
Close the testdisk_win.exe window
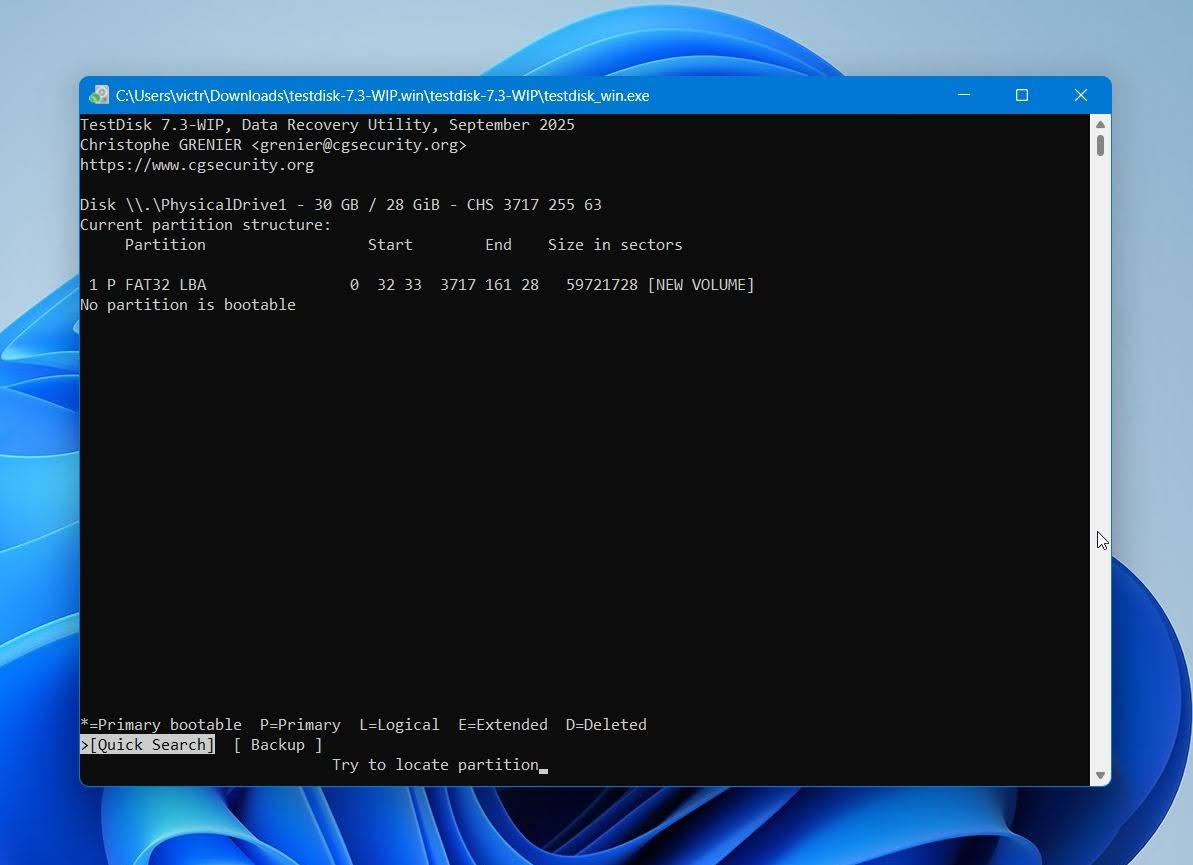pyautogui.click(x=1080, y=95)
